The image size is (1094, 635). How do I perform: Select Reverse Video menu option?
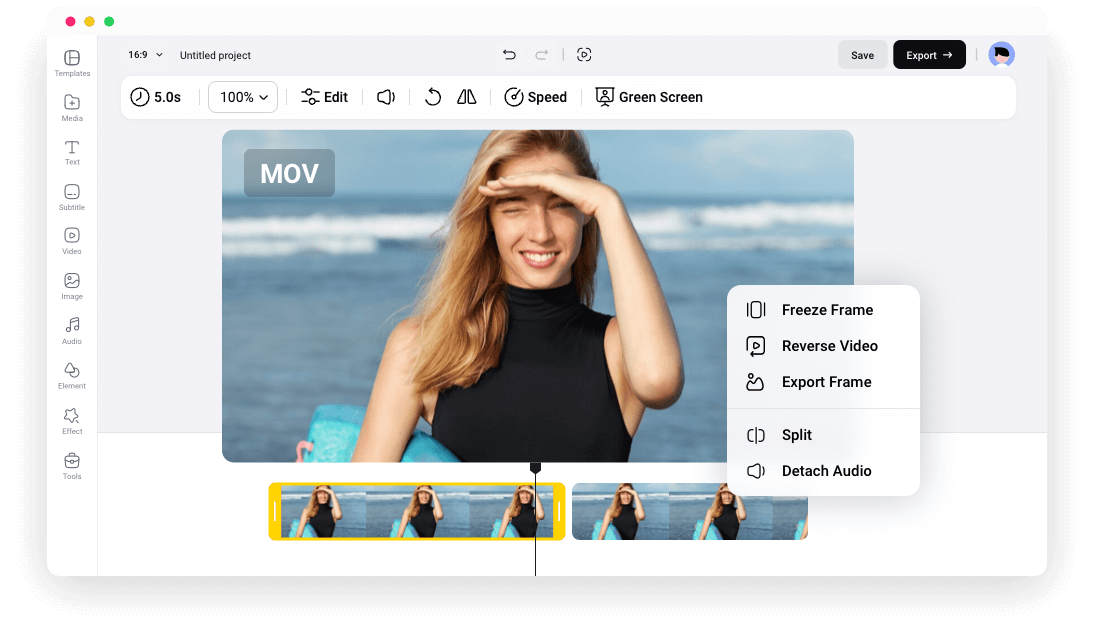click(829, 346)
